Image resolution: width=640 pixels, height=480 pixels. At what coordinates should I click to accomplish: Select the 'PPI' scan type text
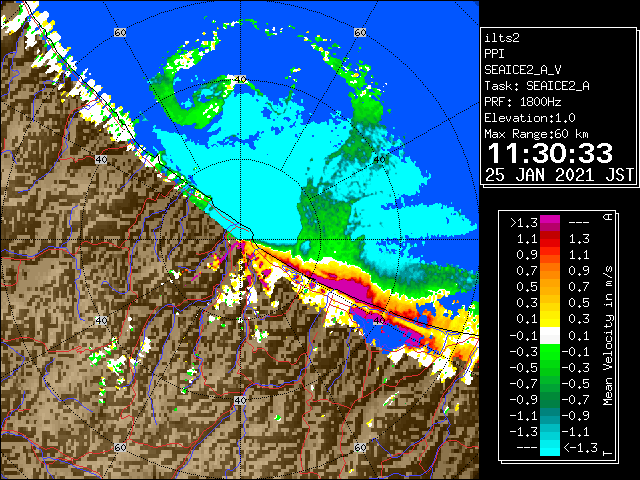pos(494,54)
